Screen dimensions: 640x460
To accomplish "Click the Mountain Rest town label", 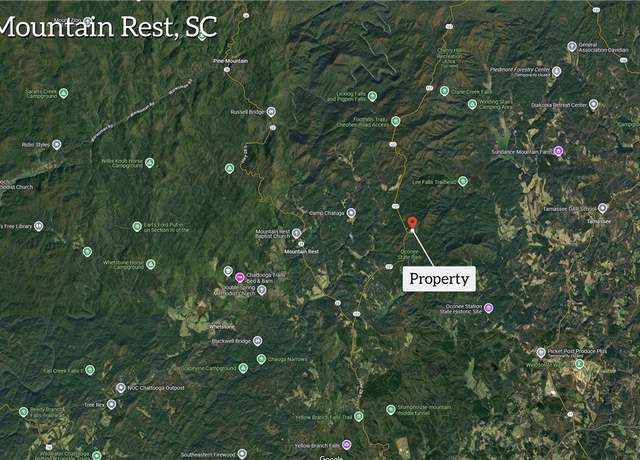I will tap(302, 251).
